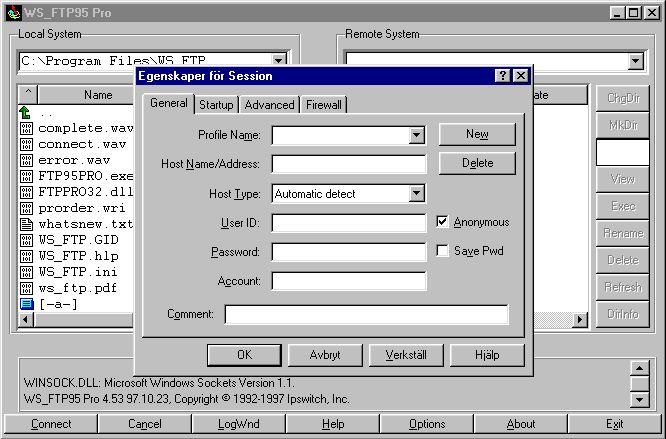Click the Host Name/Address input field

tap(349, 164)
